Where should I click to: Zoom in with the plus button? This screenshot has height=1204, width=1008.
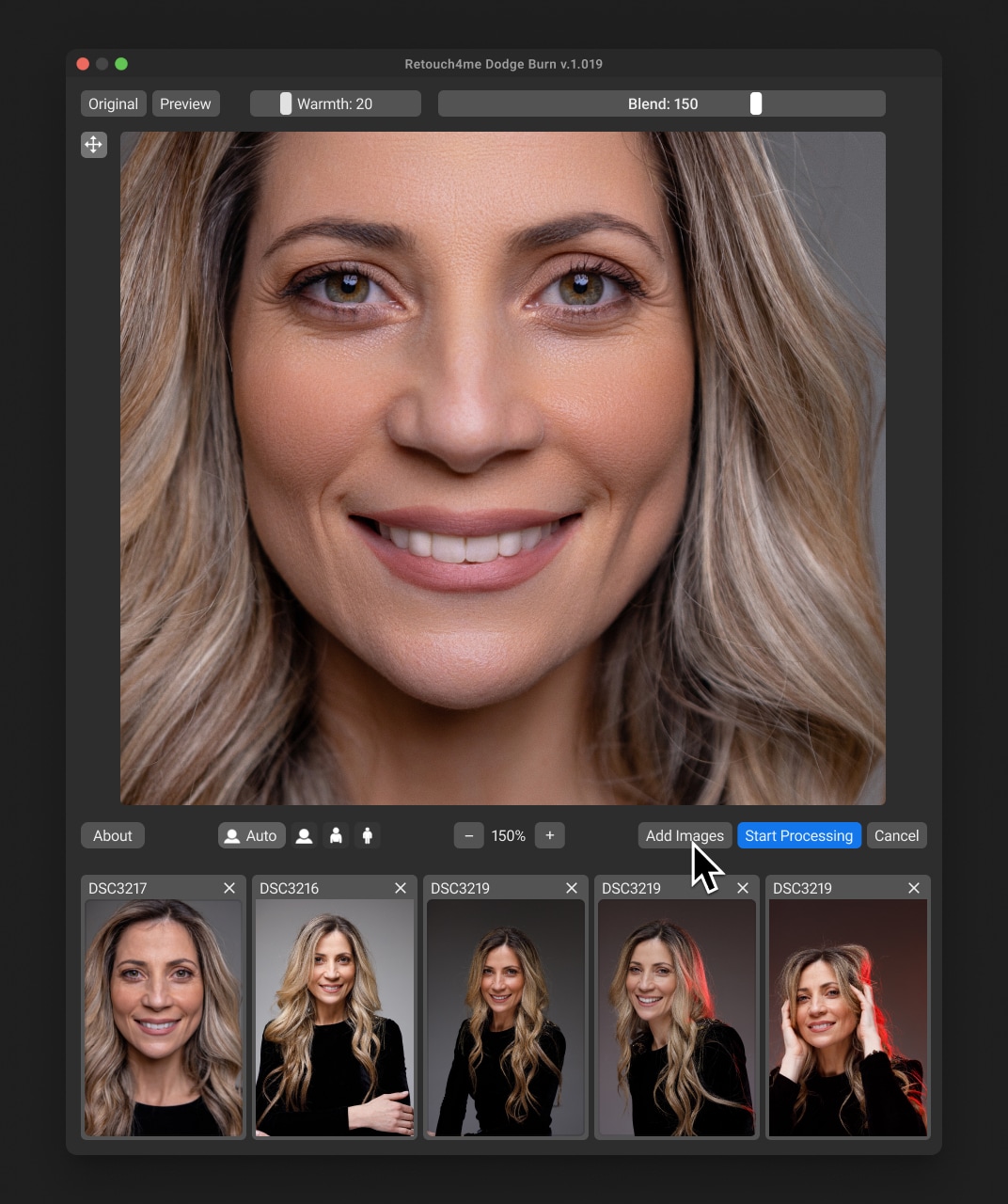click(x=550, y=835)
